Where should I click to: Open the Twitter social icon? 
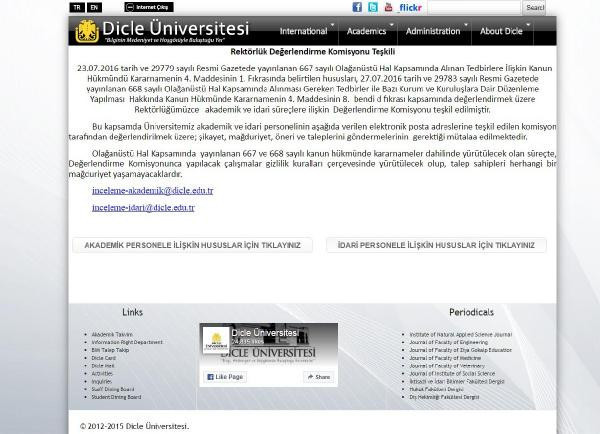tap(373, 7)
